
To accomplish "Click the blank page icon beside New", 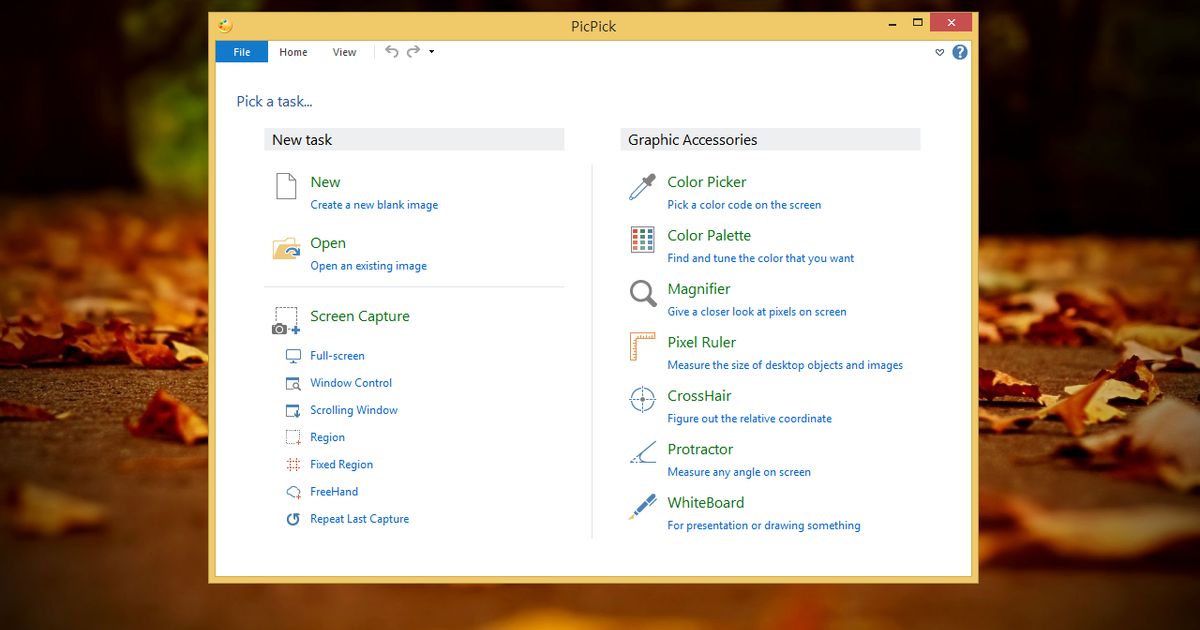I will pyautogui.click(x=287, y=187).
